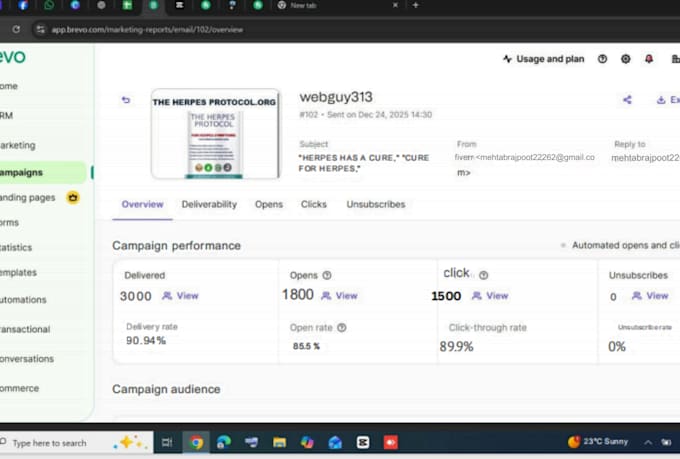Switch to the Deliverability tab
680x459 pixels.
point(209,204)
